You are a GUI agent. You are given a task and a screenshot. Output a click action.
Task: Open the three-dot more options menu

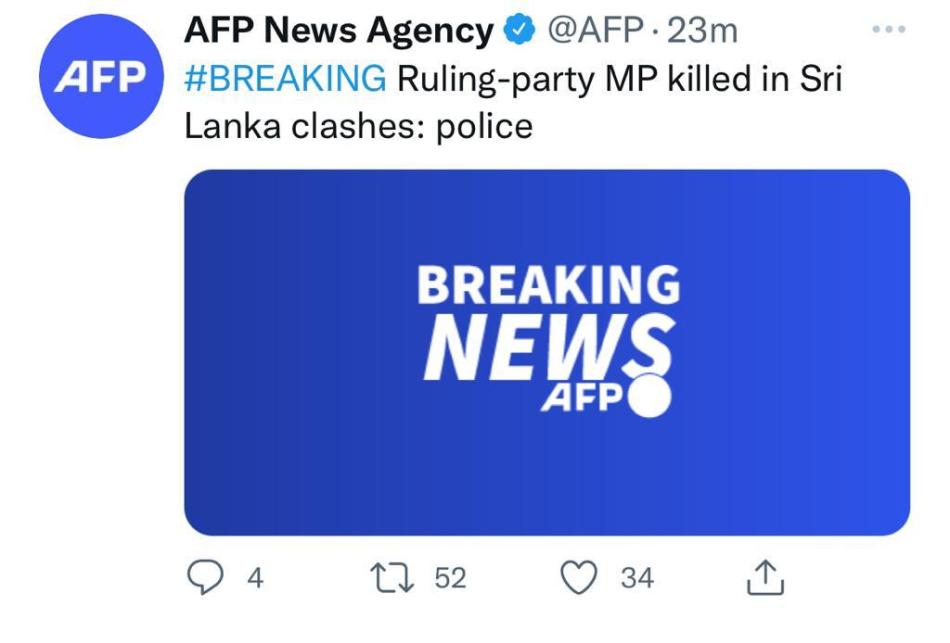888,31
